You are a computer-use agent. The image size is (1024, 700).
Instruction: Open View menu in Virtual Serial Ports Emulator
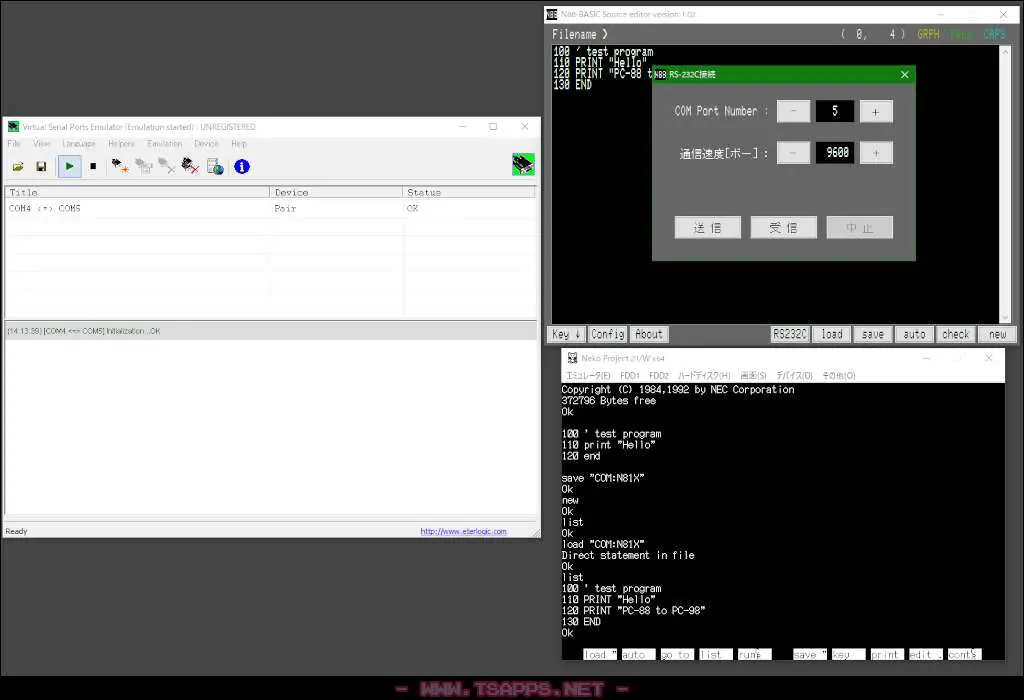click(x=41, y=144)
